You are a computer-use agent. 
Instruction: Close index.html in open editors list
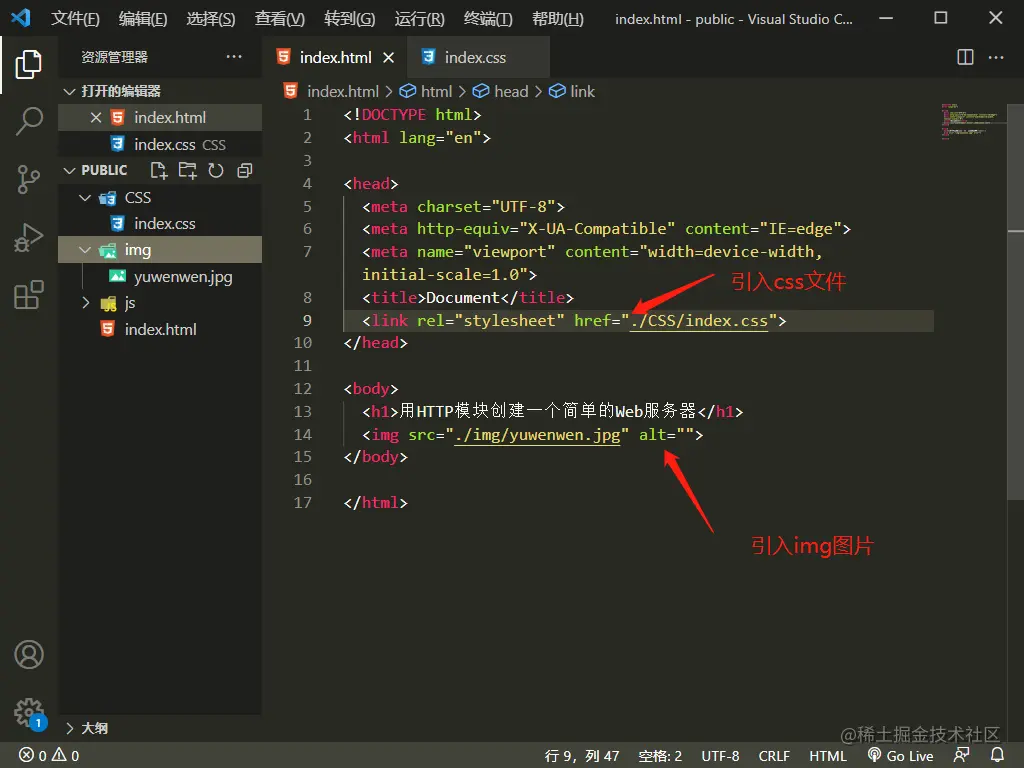tap(96, 118)
